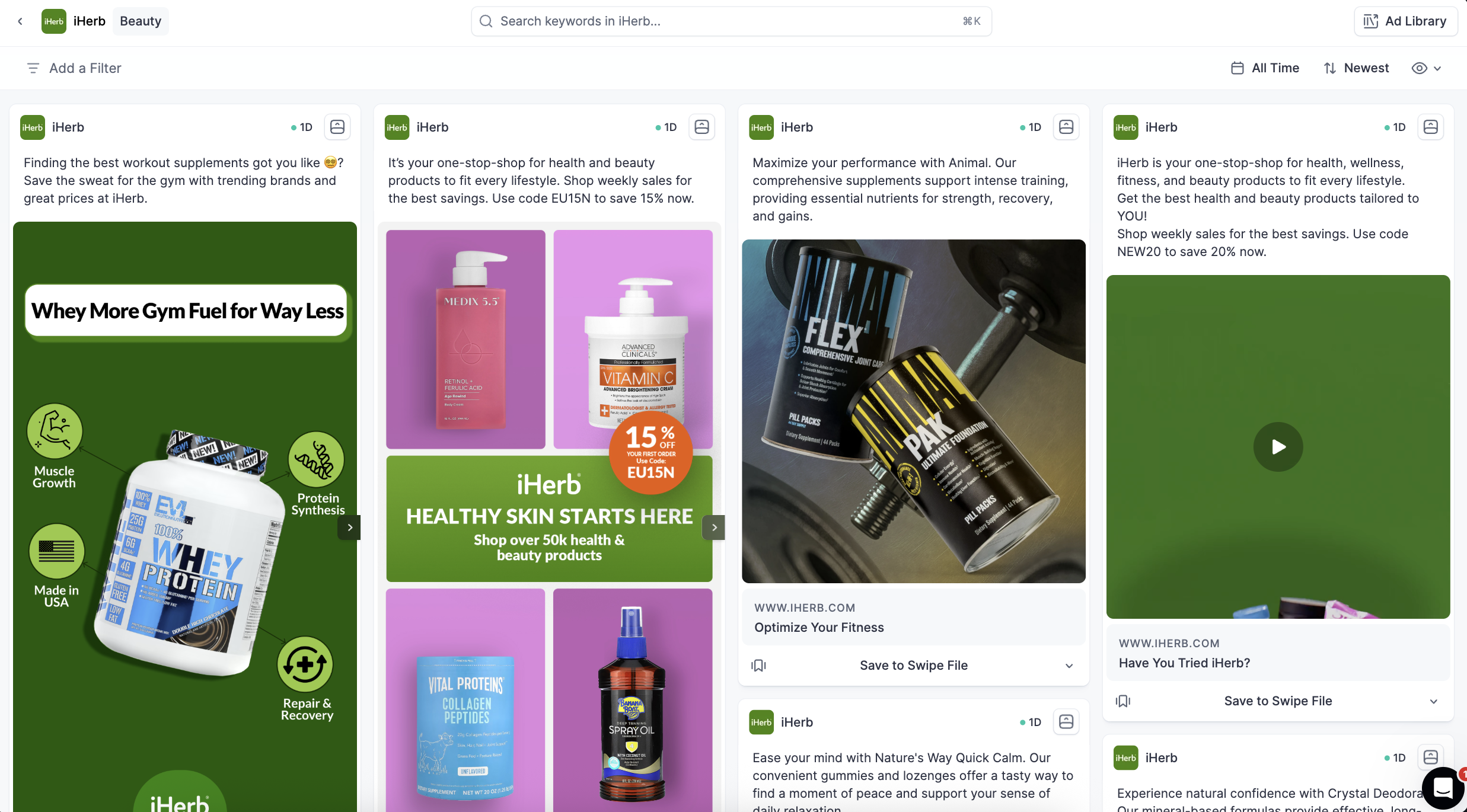The width and height of the screenshot is (1467, 812).
Task: Expand Save to Swipe File under Have You Tried iHerb
Action: pos(1278,701)
